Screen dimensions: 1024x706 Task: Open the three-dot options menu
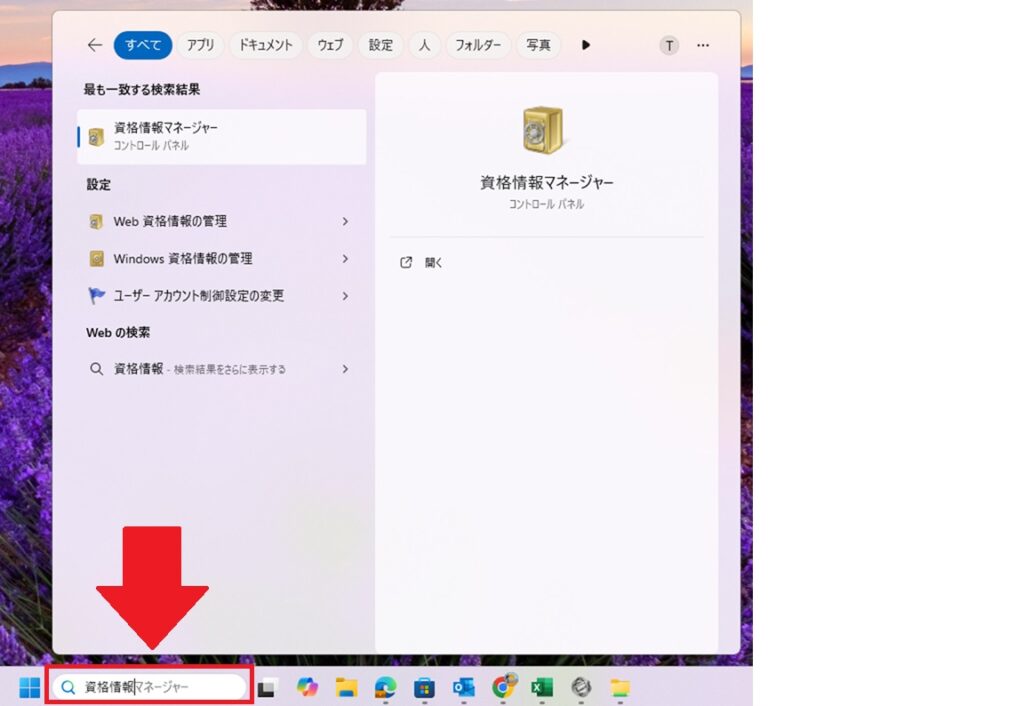click(x=703, y=45)
